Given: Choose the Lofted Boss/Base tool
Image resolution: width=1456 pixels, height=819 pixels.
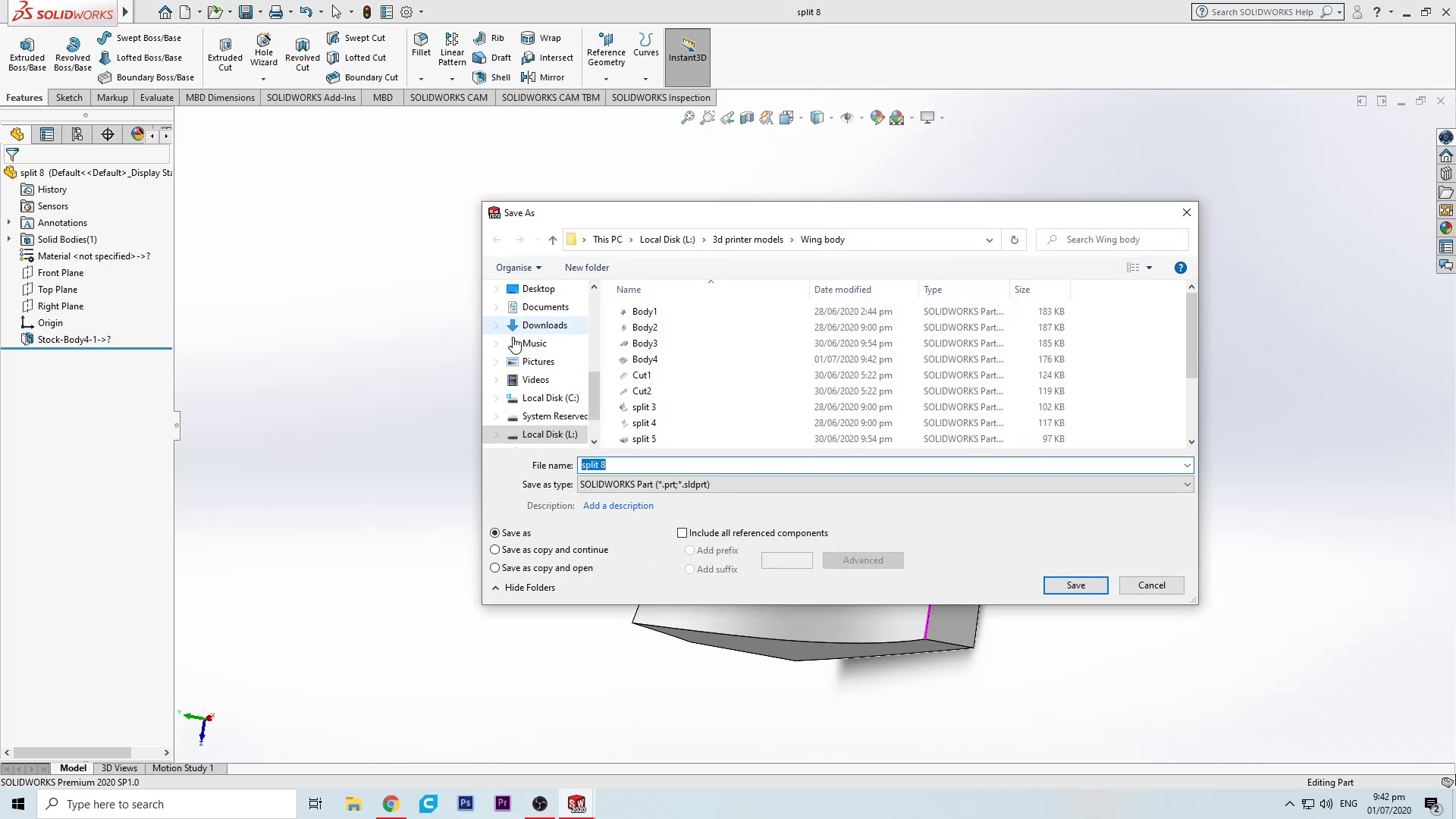Looking at the screenshot, I should point(140,58).
